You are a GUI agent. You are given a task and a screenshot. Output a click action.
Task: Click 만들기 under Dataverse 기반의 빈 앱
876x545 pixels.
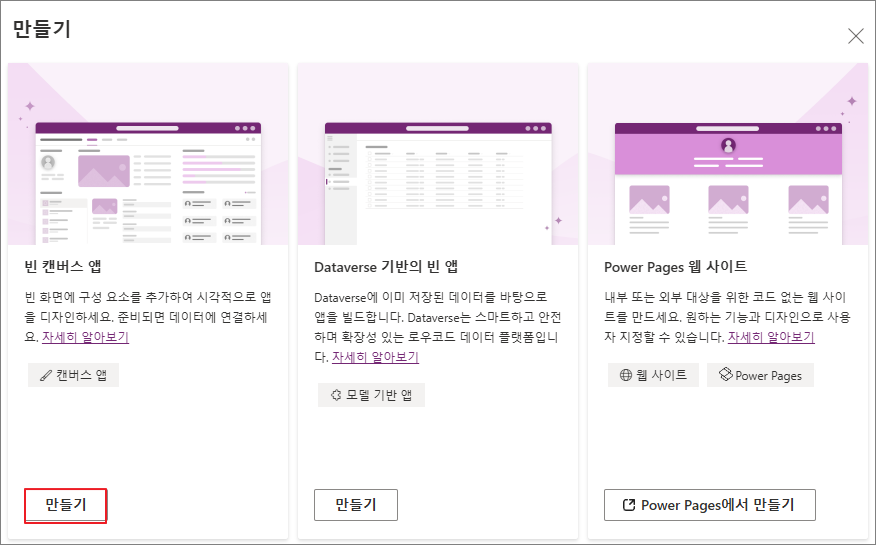point(356,505)
